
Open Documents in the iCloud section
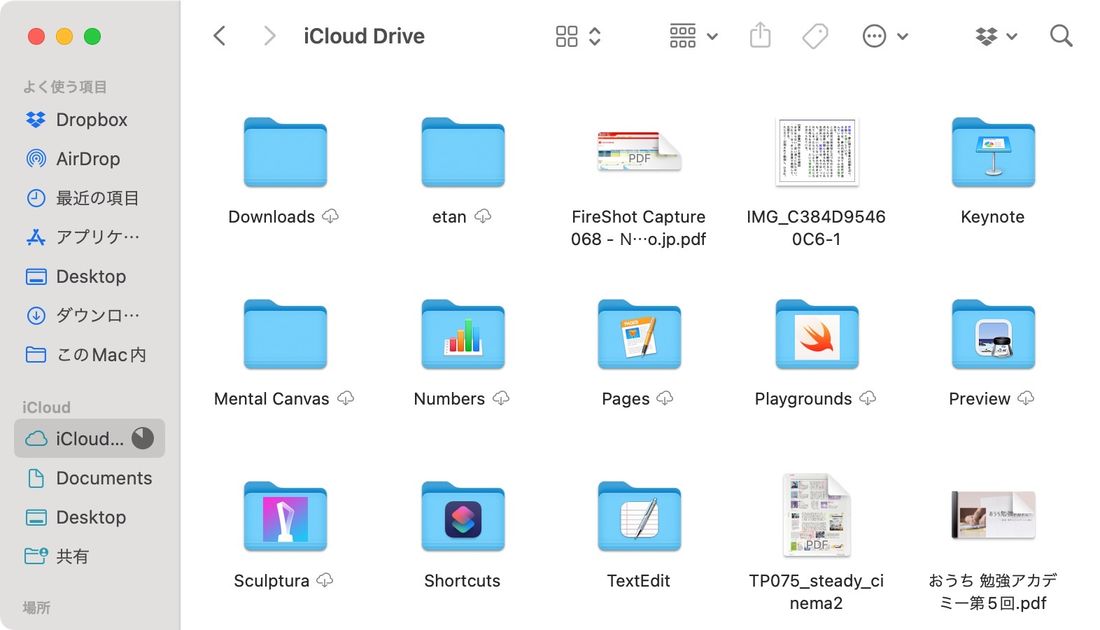point(89,478)
